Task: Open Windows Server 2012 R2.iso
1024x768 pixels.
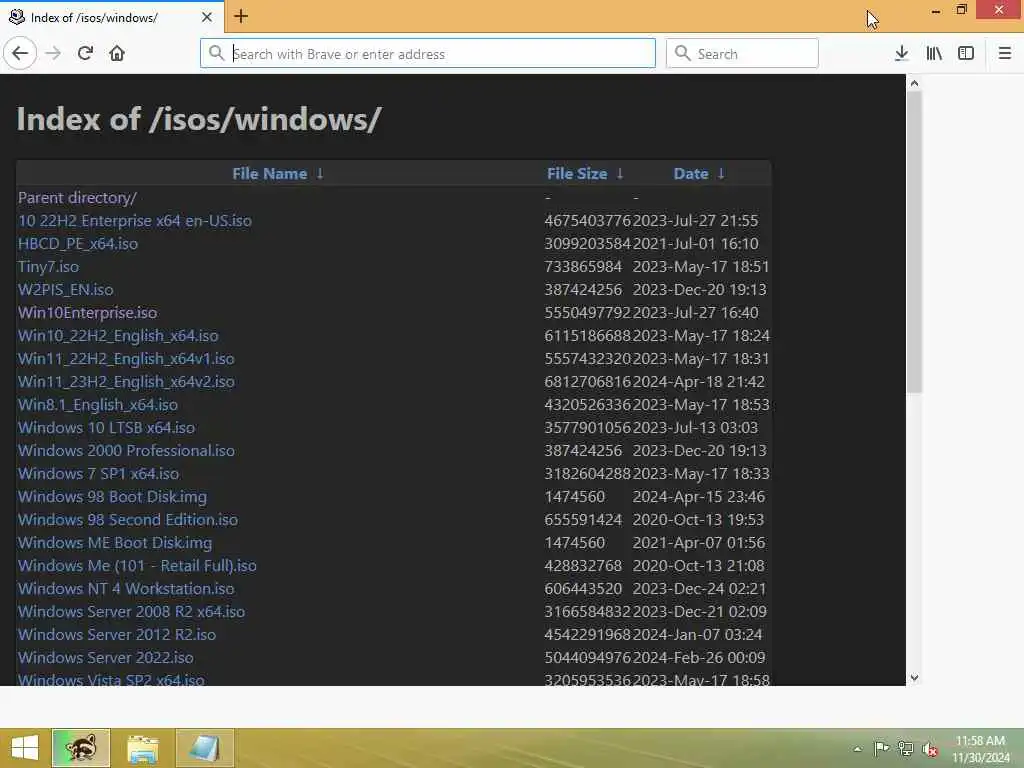Action: point(117,635)
